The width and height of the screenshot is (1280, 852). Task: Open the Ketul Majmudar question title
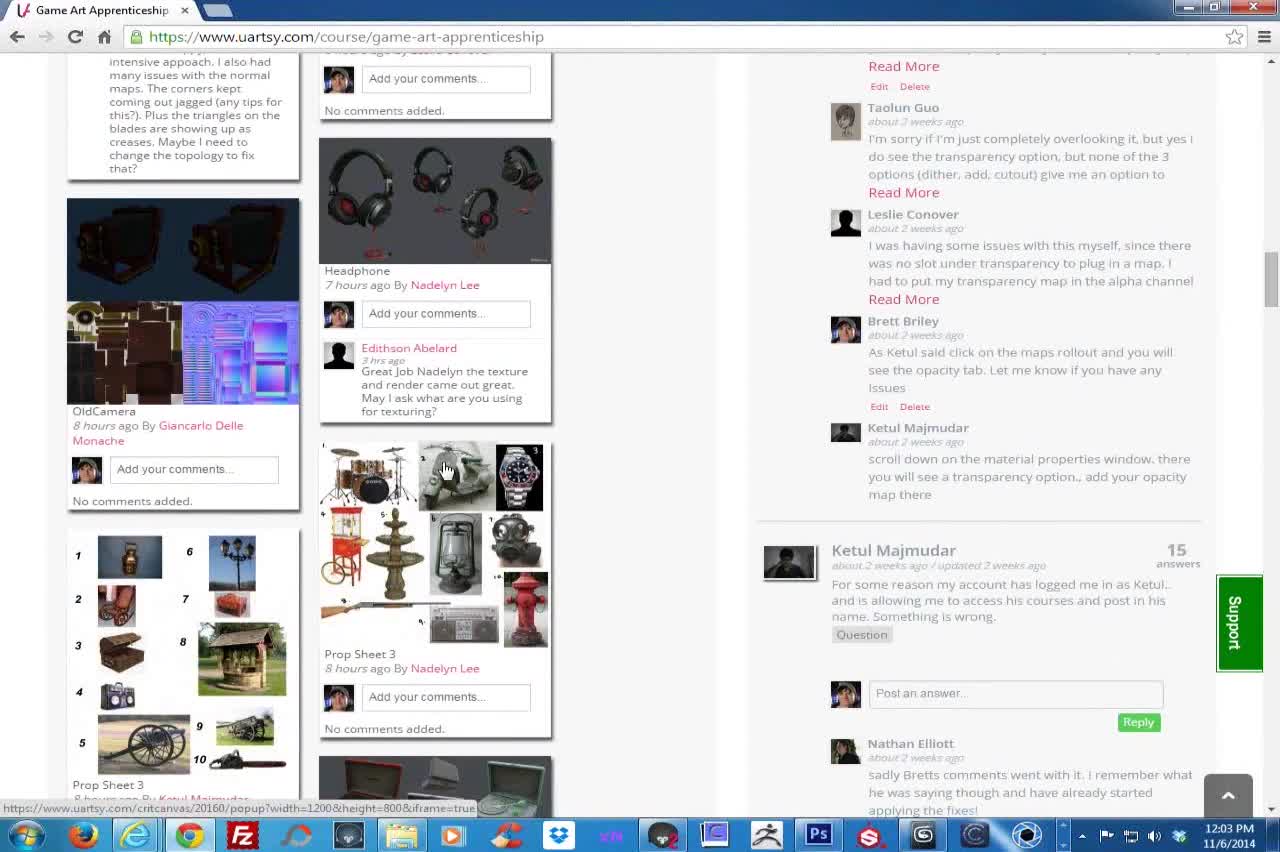pyautogui.click(x=893, y=551)
